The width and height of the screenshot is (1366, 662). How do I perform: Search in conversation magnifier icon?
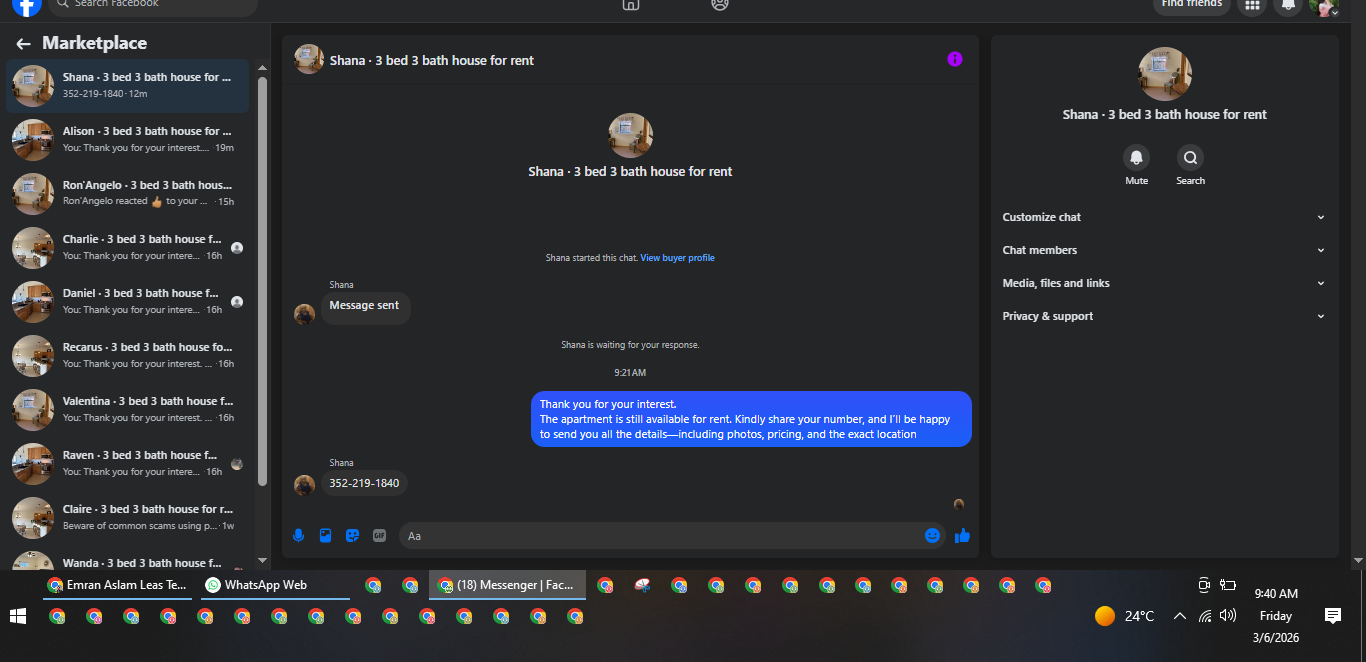1190,157
